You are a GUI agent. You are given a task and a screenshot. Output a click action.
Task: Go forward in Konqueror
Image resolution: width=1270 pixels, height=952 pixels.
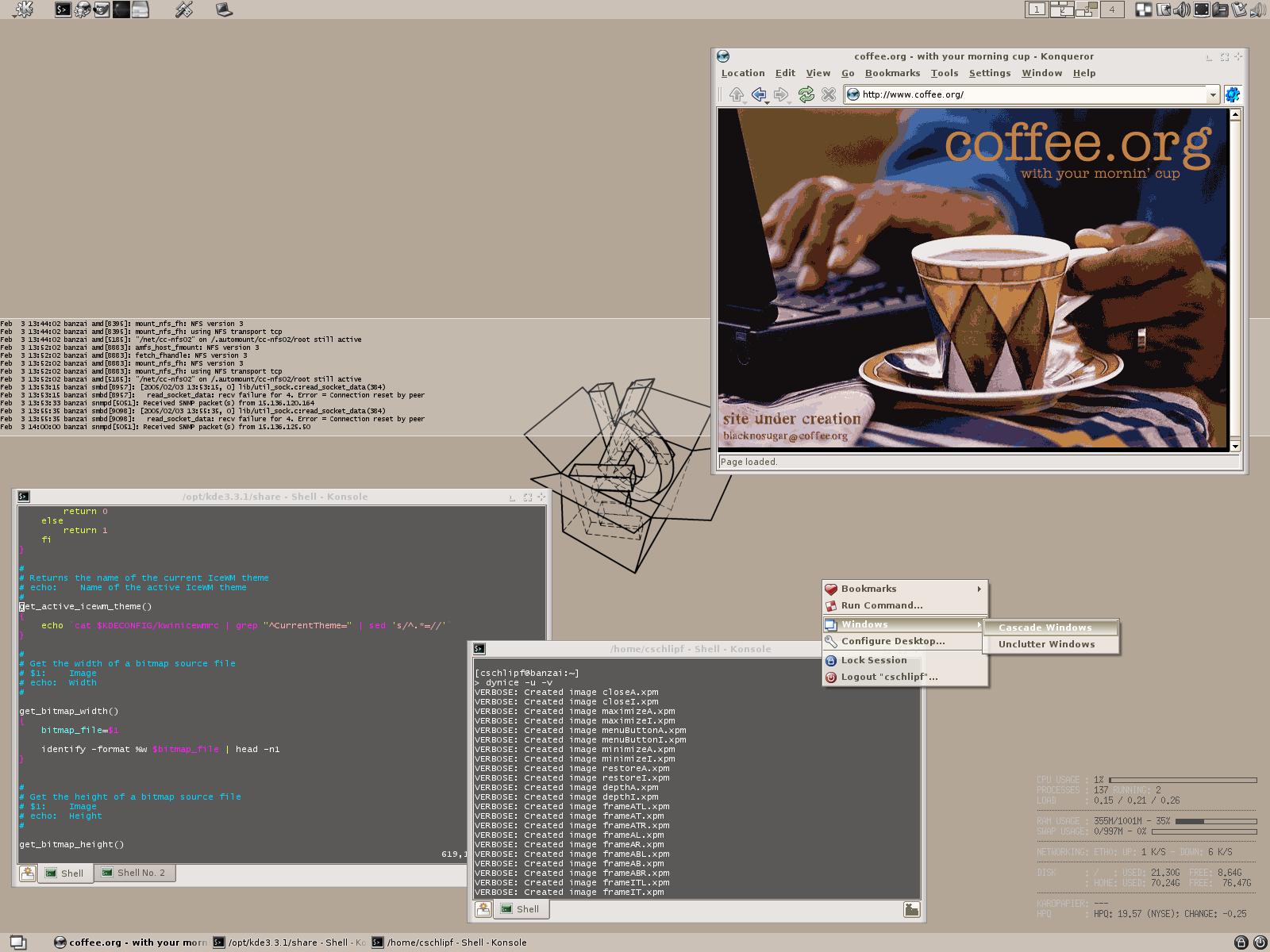782,94
